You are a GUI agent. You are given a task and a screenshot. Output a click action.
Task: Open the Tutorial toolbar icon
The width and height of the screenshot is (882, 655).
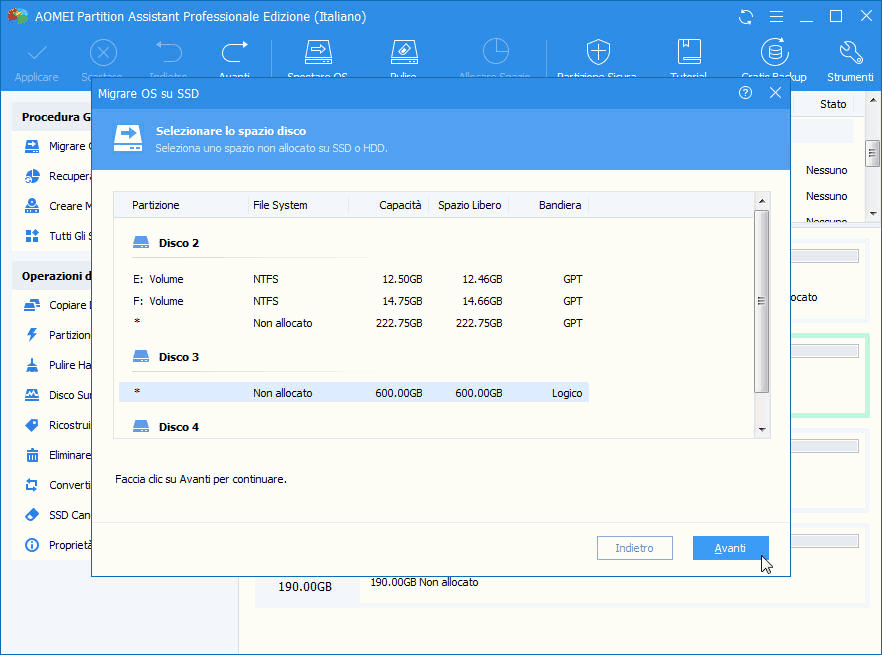click(688, 53)
